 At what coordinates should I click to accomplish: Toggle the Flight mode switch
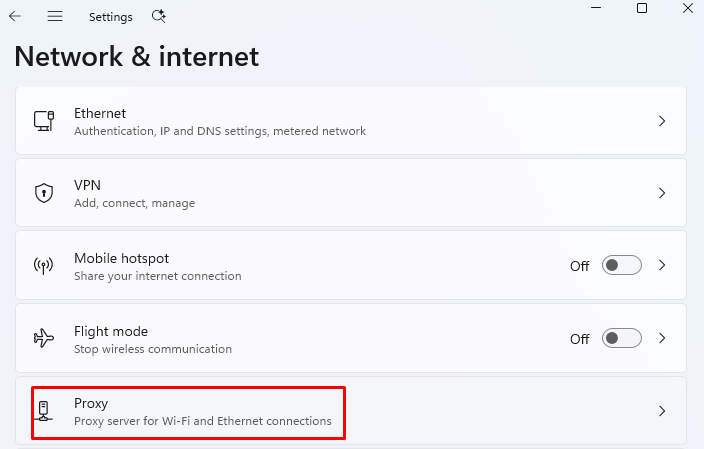621,338
